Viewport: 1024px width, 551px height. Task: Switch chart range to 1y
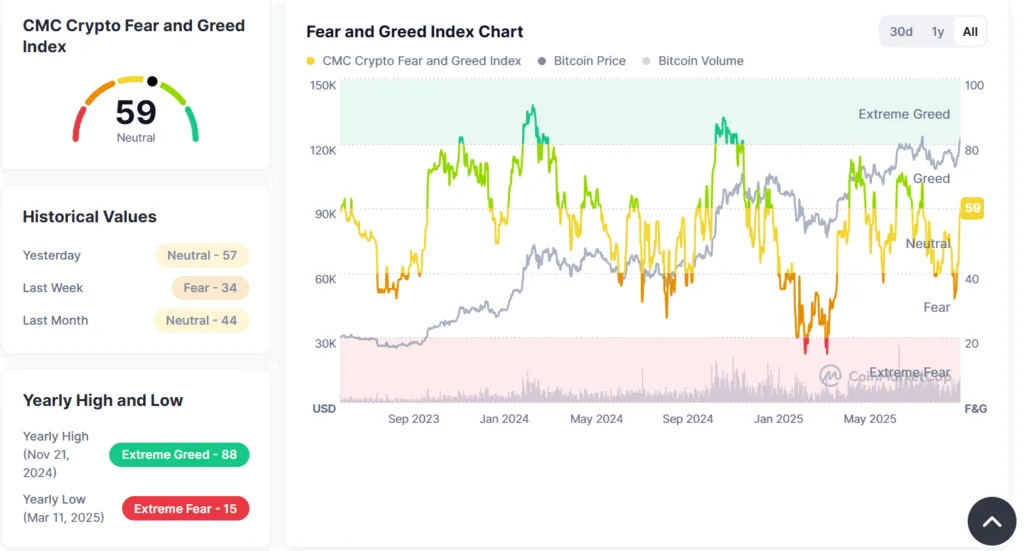coord(938,32)
